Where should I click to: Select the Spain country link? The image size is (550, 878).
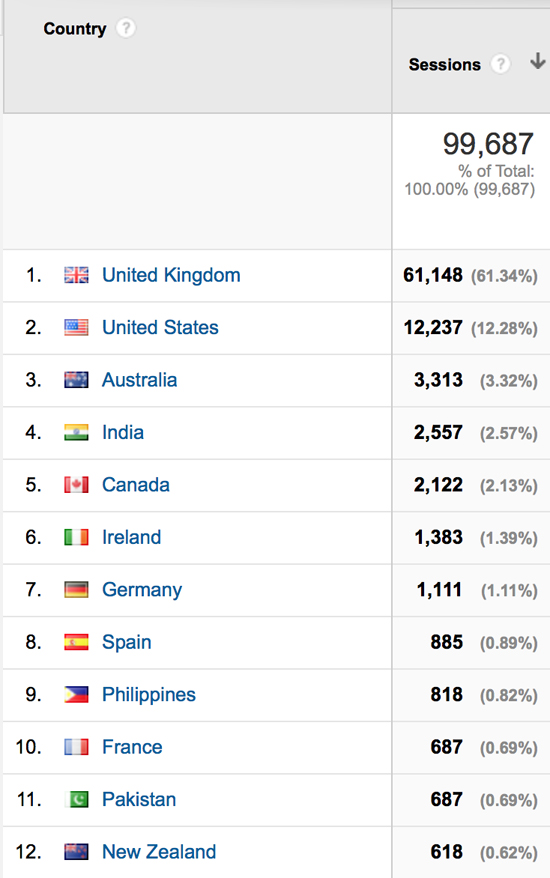(x=127, y=642)
